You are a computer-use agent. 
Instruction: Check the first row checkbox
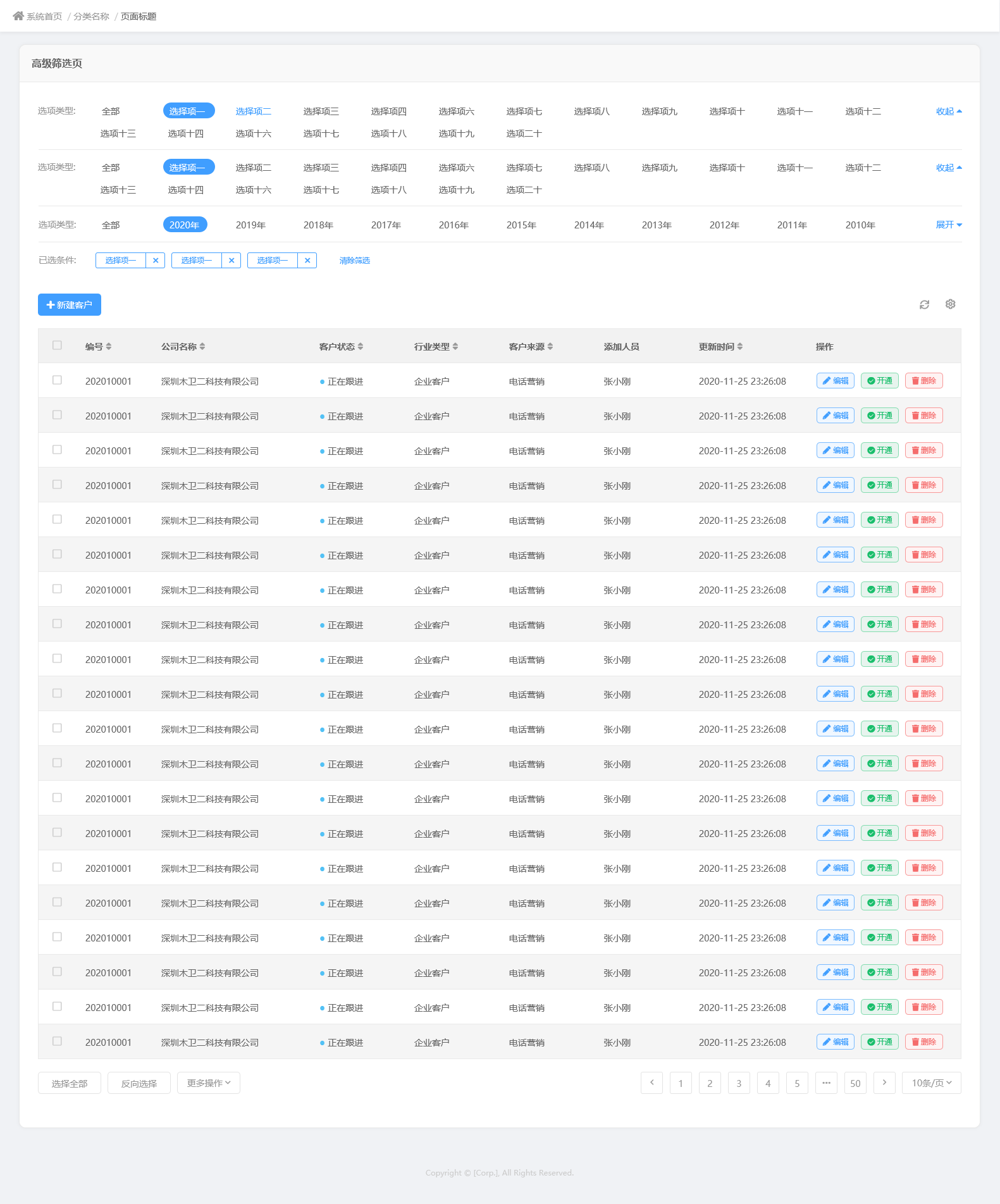[57, 380]
